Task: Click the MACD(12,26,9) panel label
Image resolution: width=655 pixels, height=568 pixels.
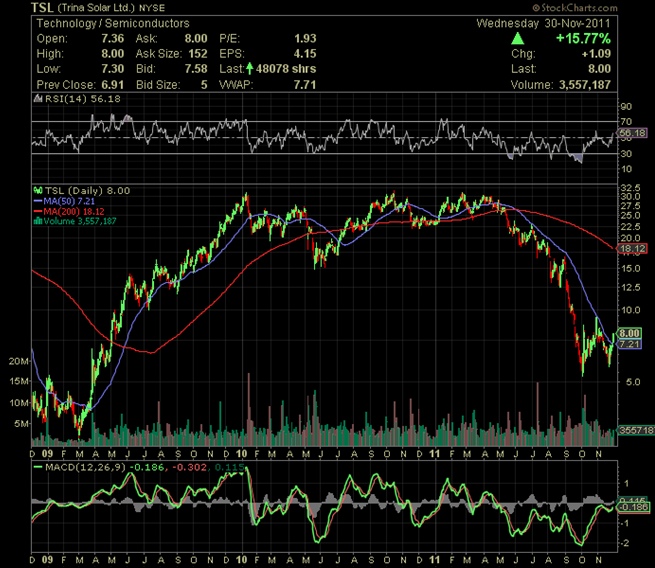Action: coord(85,467)
